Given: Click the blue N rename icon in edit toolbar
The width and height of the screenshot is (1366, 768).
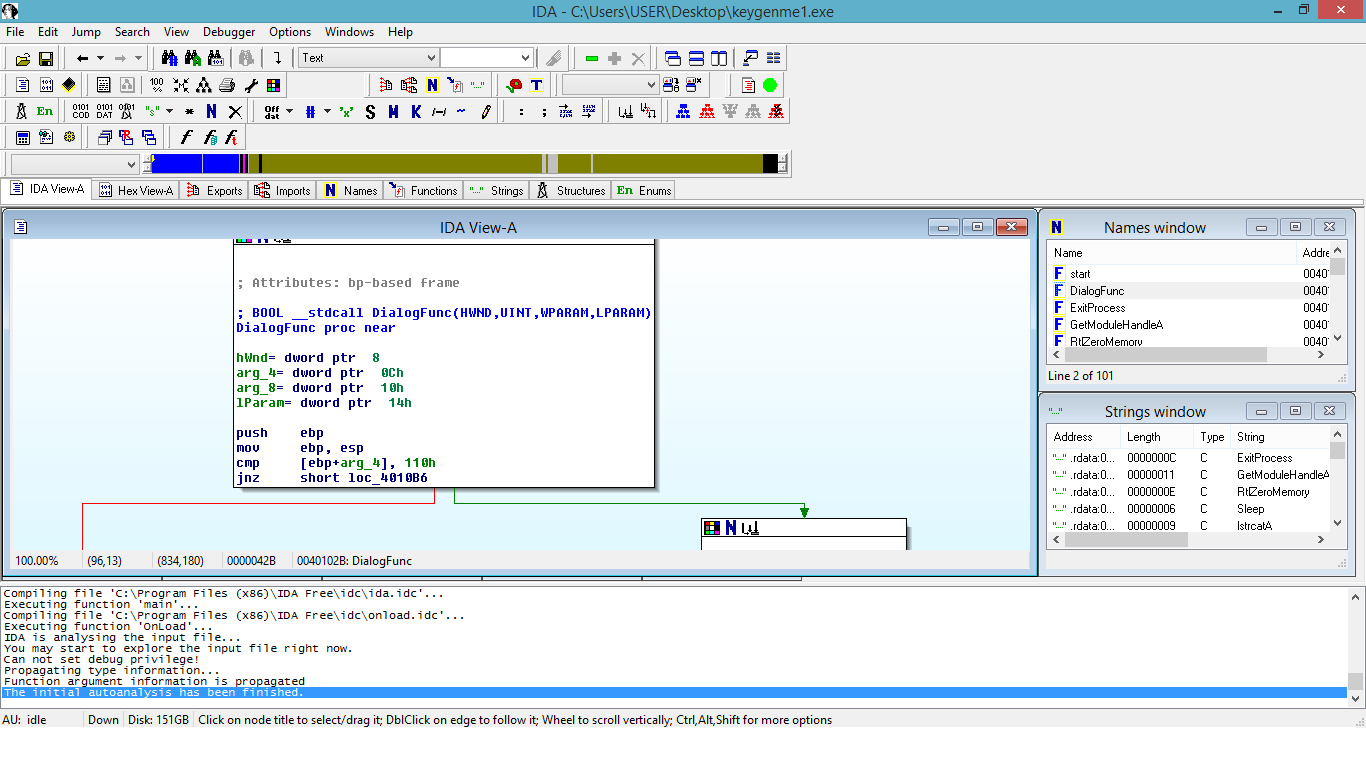Looking at the screenshot, I should tap(211, 111).
